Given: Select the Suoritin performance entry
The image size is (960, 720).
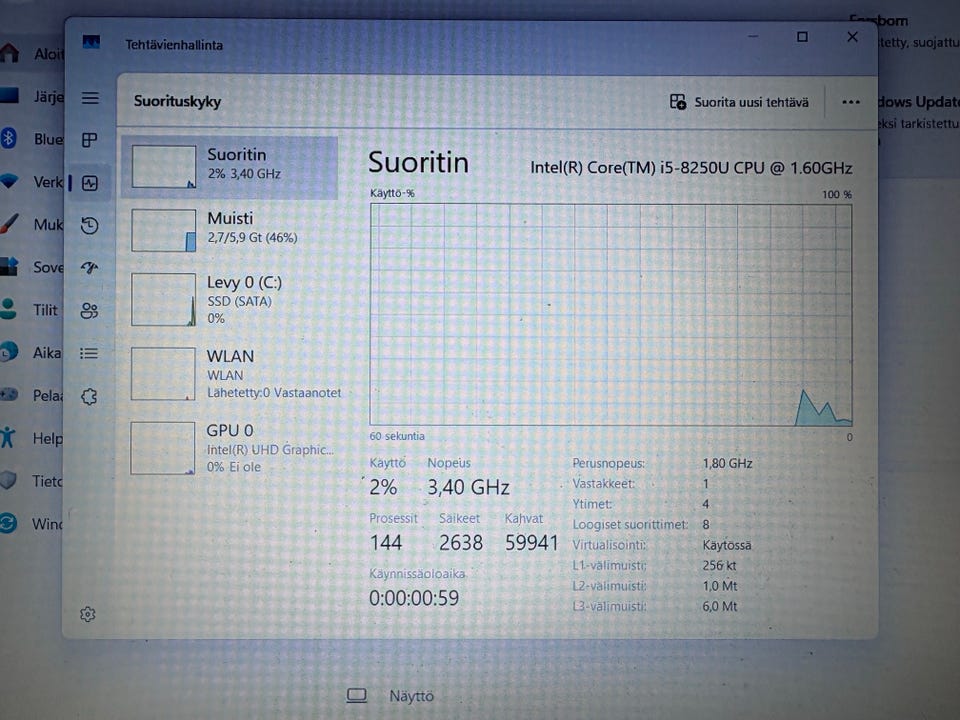Looking at the screenshot, I should point(230,167).
